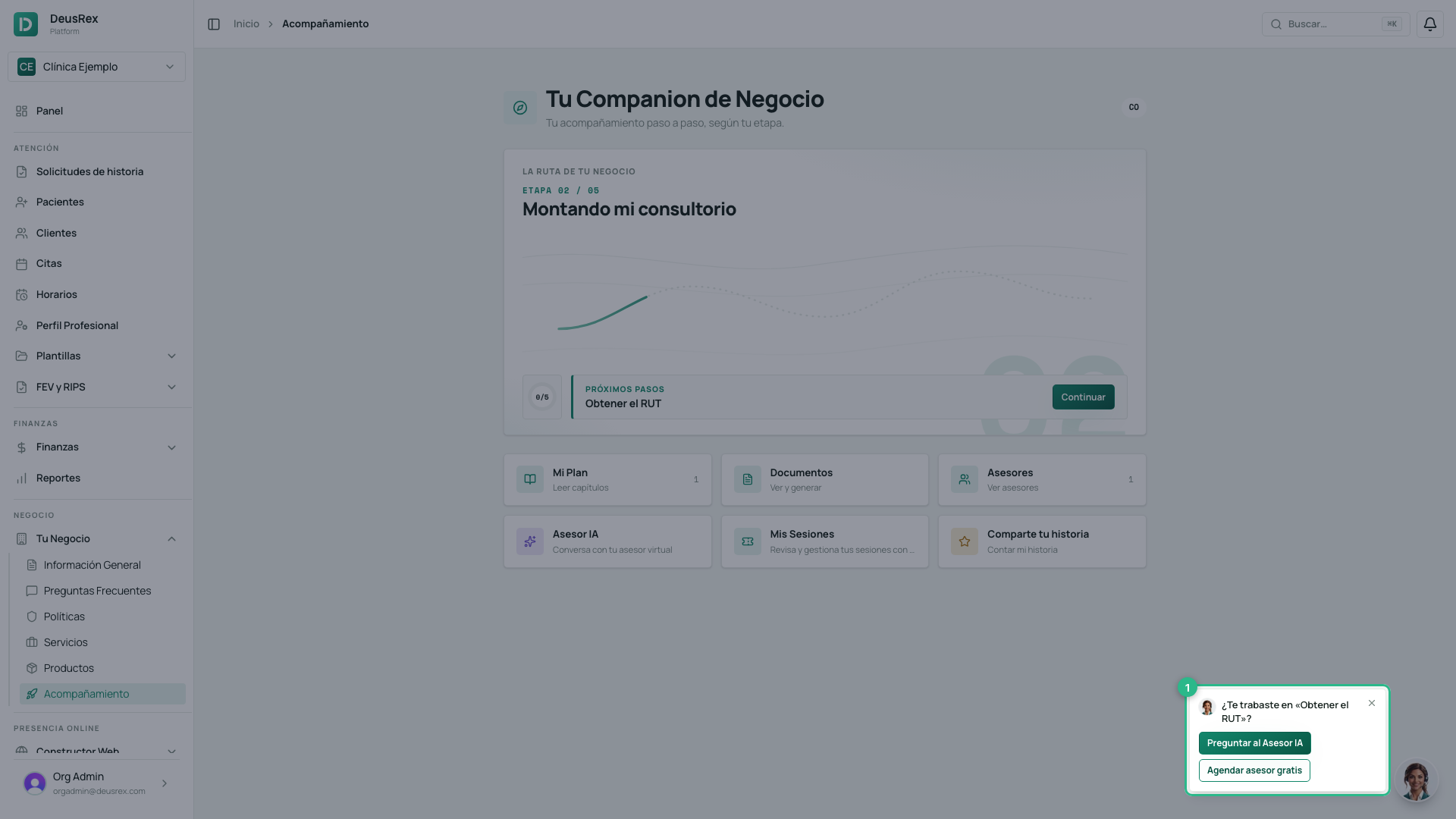
Task: Open the Clínica Ejemplo organization dropdown
Action: (x=96, y=67)
